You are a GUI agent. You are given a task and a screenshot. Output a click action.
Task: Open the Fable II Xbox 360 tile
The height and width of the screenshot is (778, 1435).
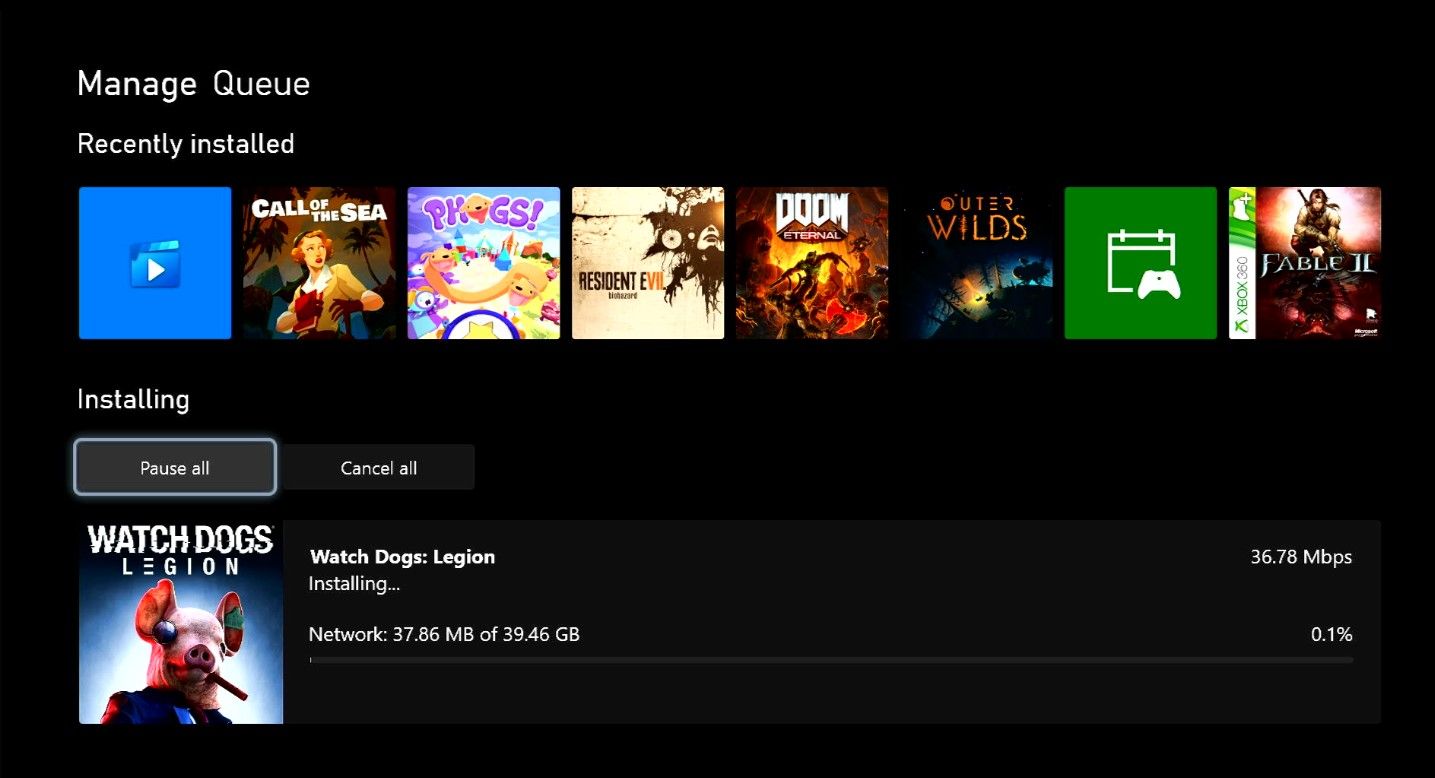pyautogui.click(x=1305, y=263)
